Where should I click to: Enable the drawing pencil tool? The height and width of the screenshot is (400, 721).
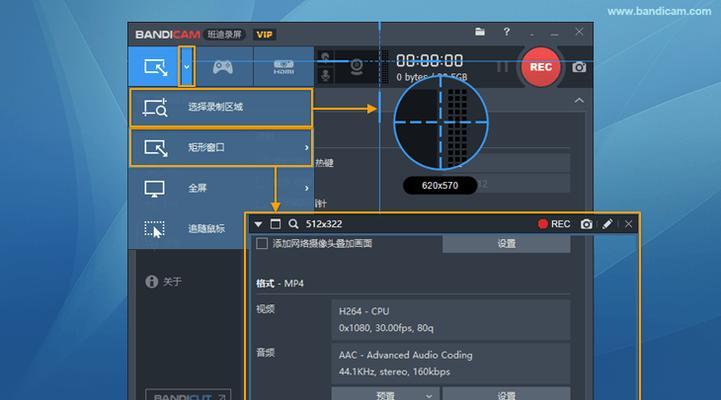(x=607, y=224)
